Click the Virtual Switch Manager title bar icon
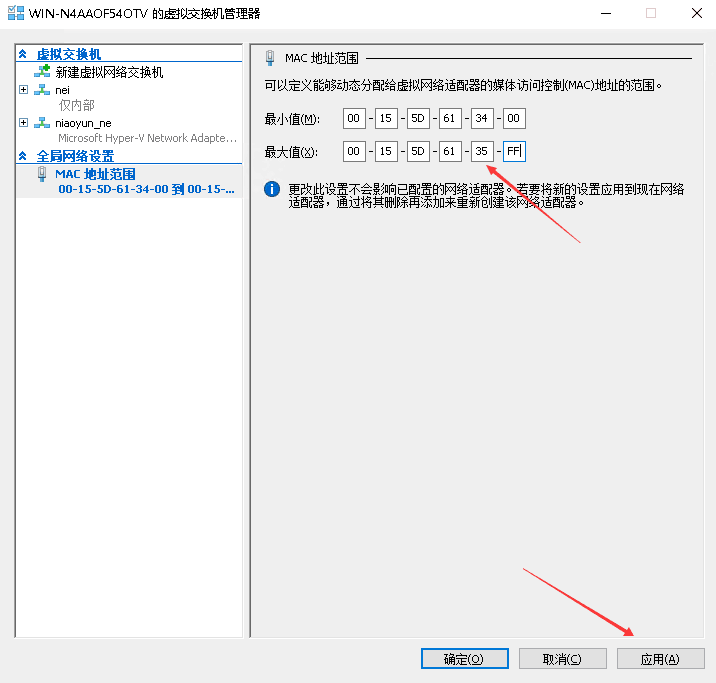Screen dimensions: 716x683 pyautogui.click(x=16, y=13)
